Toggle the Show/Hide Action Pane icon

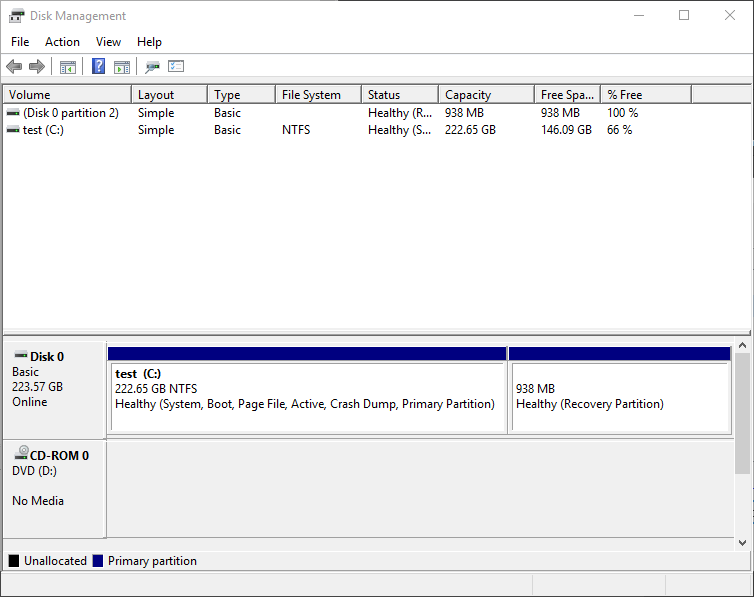[x=122, y=67]
